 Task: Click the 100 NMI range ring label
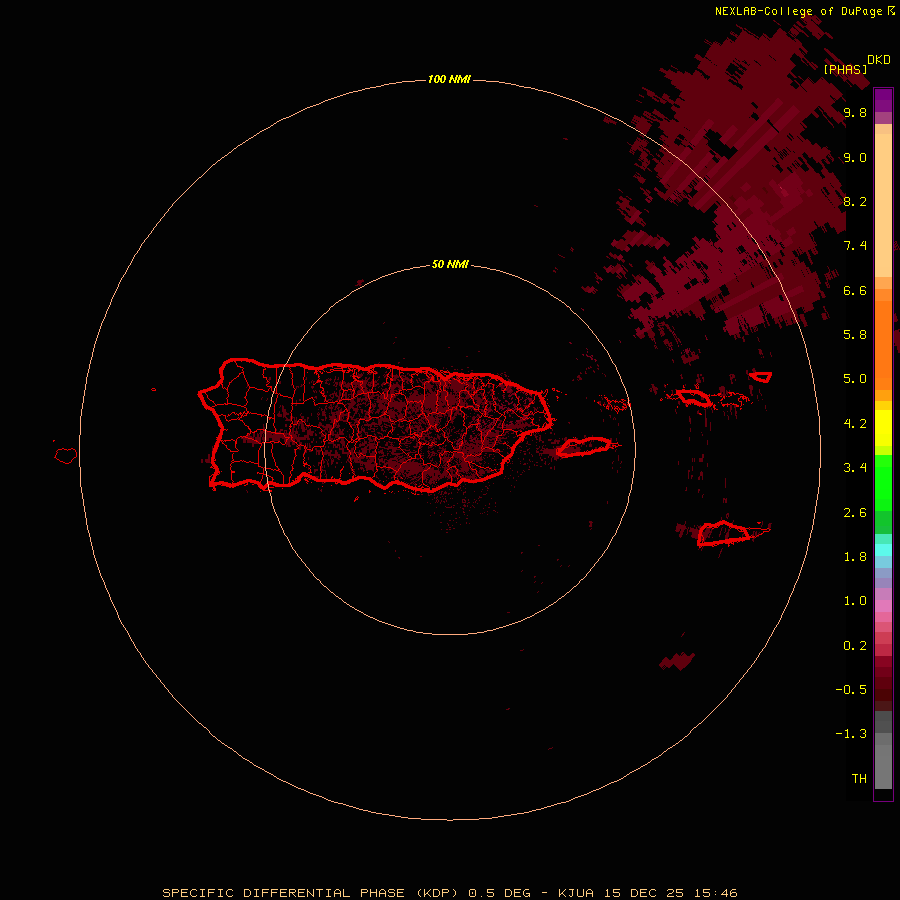pyautogui.click(x=449, y=79)
